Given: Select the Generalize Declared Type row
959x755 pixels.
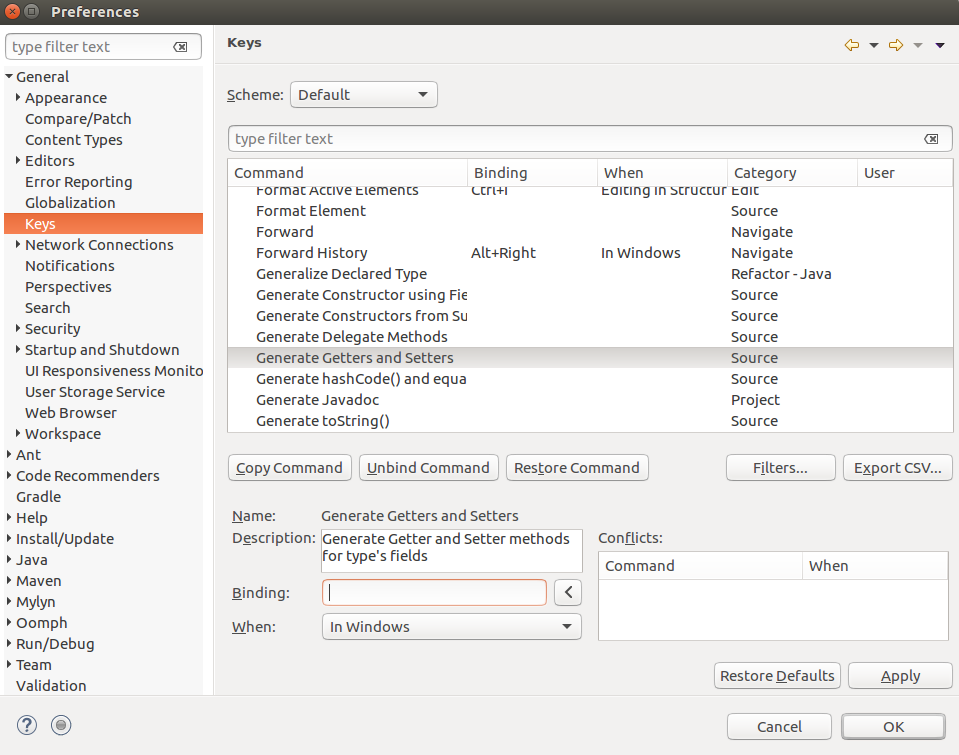Looking at the screenshot, I should 590,273.
